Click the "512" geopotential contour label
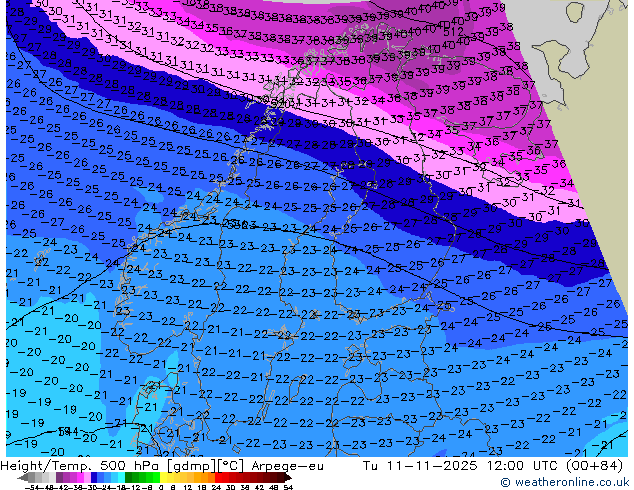This screenshot has width=634, height=490. (453, 31)
